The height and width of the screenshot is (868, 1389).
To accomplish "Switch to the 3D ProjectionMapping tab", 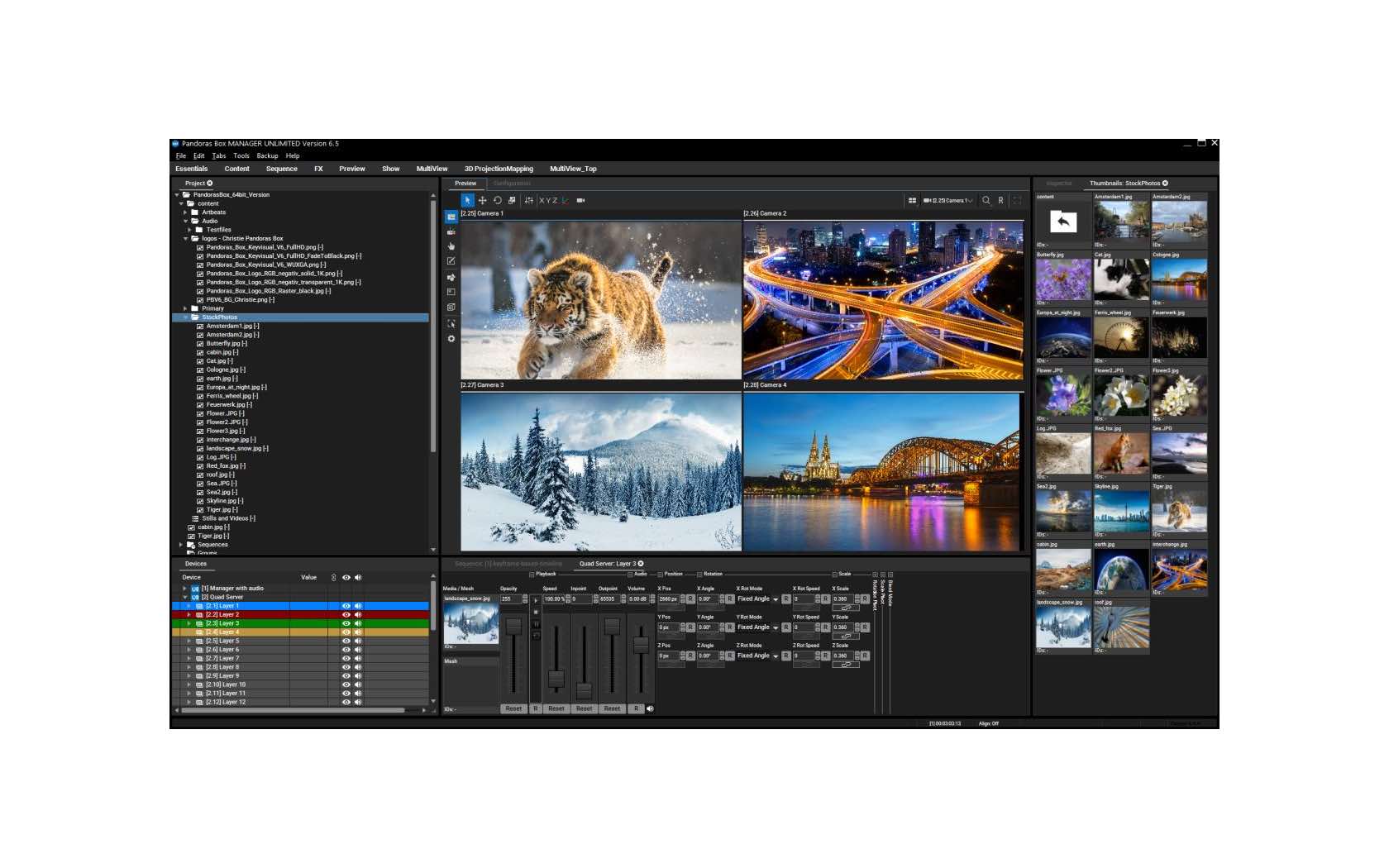I will point(499,169).
